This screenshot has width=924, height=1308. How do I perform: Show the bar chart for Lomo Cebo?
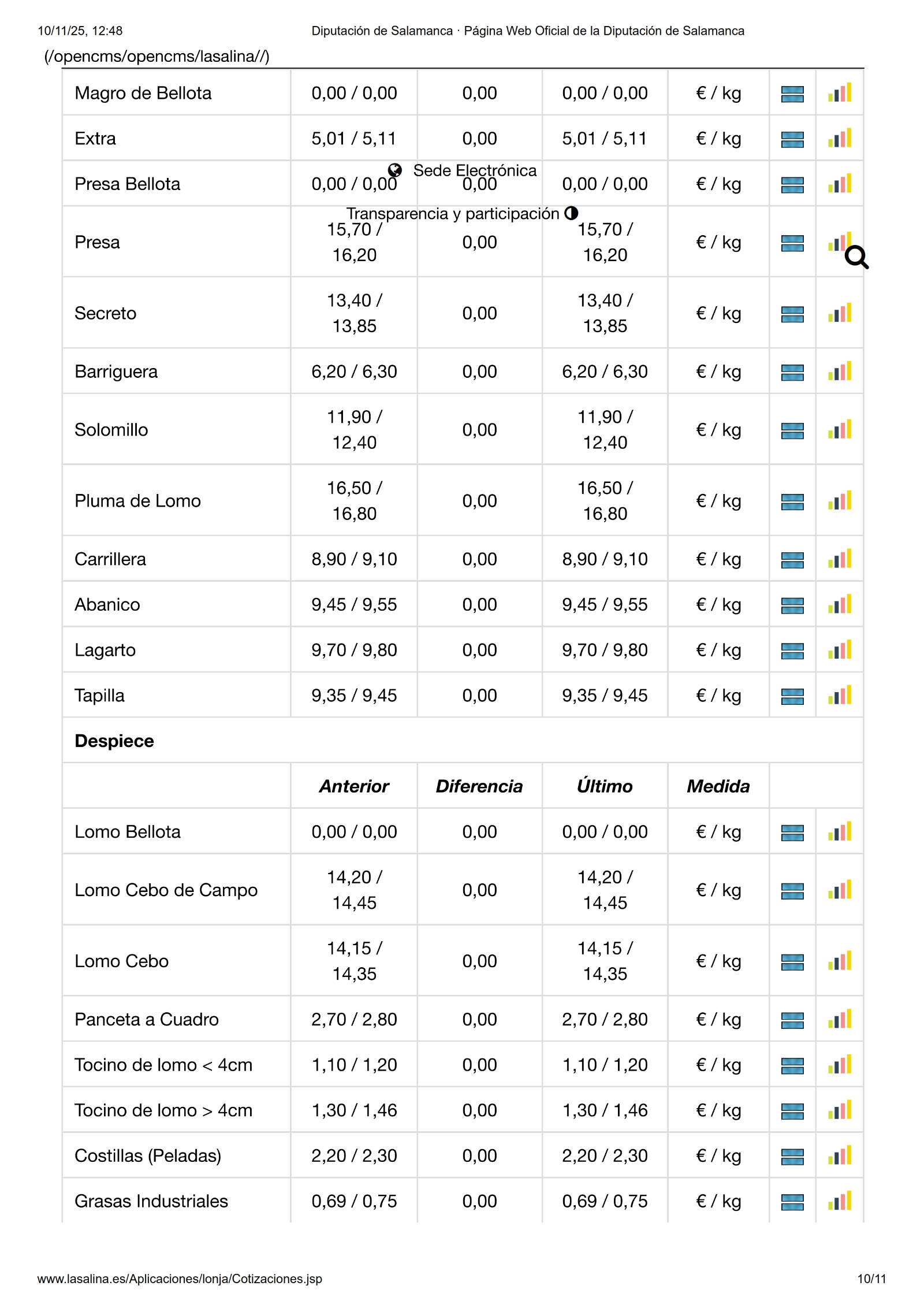coord(839,961)
